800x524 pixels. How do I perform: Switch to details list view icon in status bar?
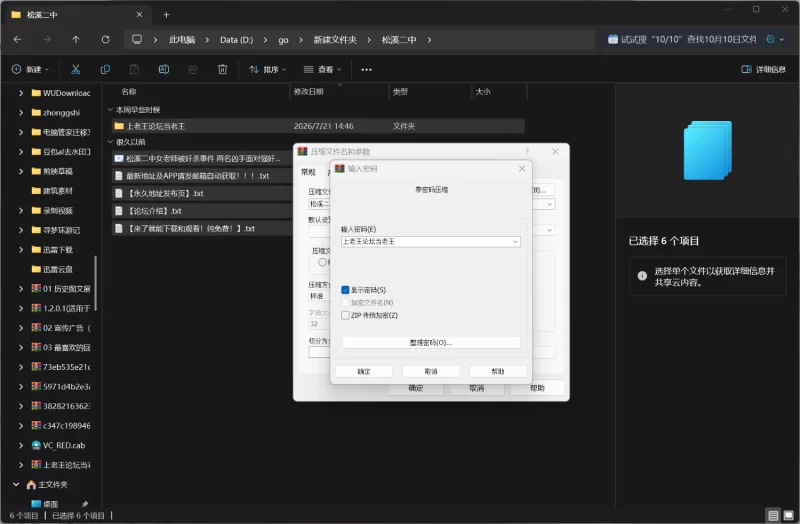773,515
